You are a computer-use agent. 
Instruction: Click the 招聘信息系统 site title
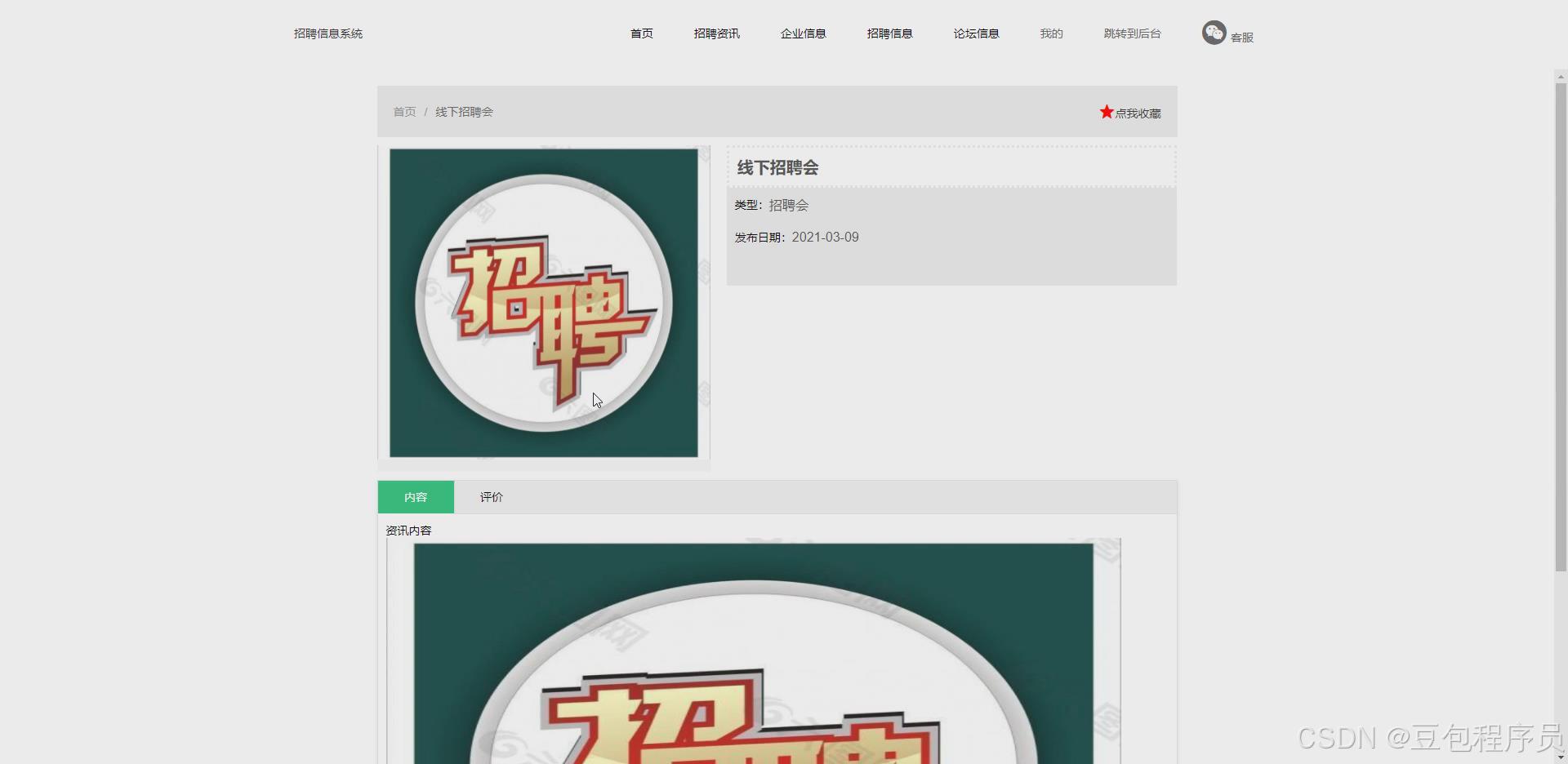[328, 33]
